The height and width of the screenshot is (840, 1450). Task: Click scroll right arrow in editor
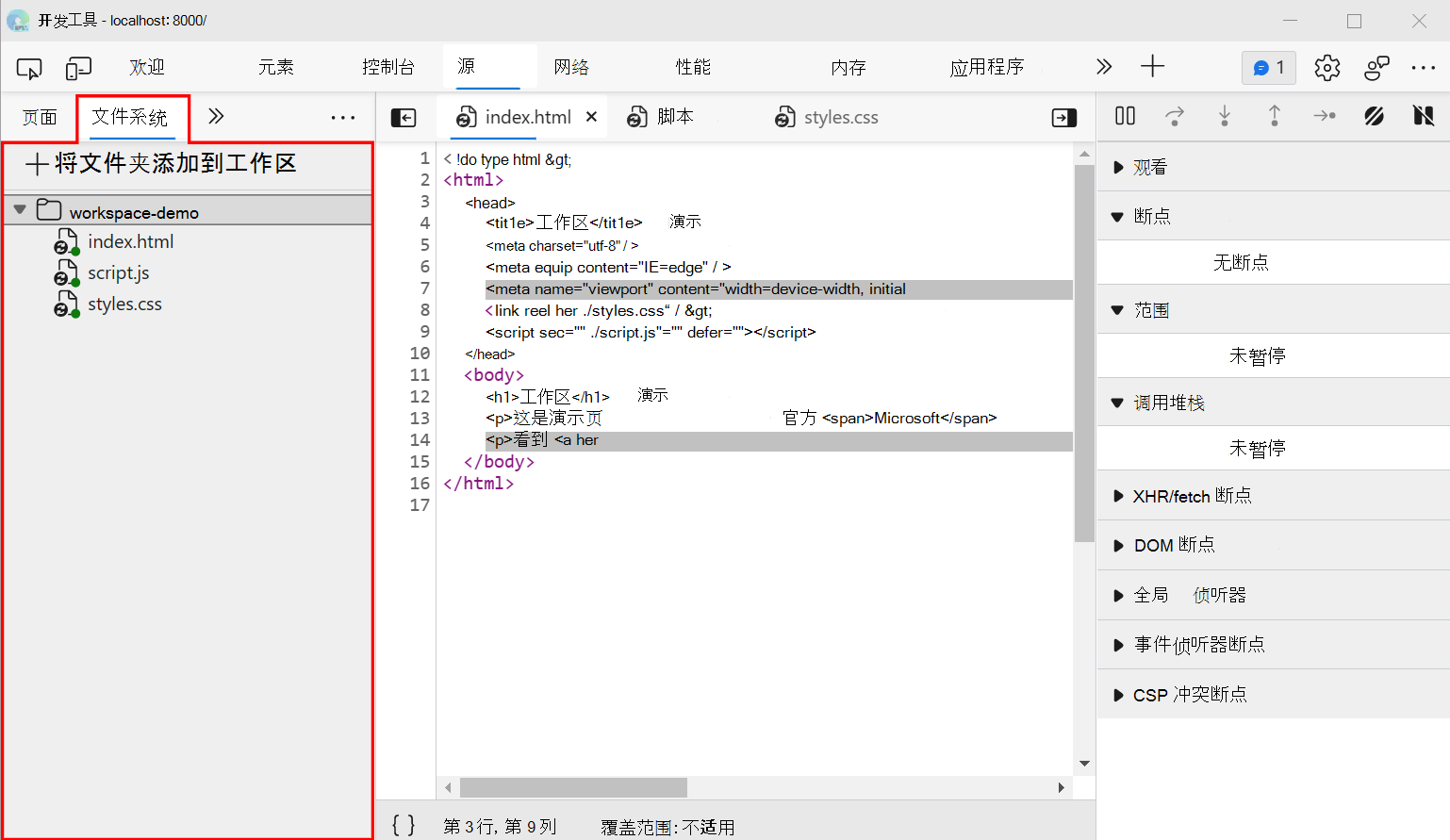coord(1062,787)
